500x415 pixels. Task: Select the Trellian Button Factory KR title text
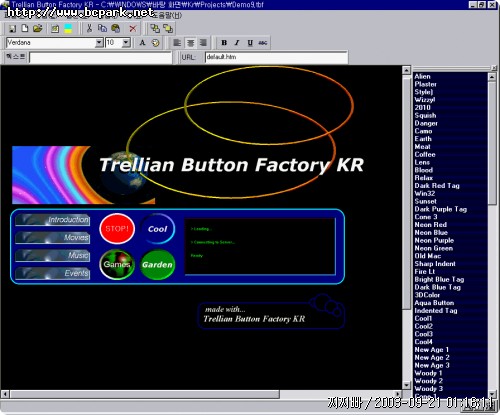pos(231,165)
